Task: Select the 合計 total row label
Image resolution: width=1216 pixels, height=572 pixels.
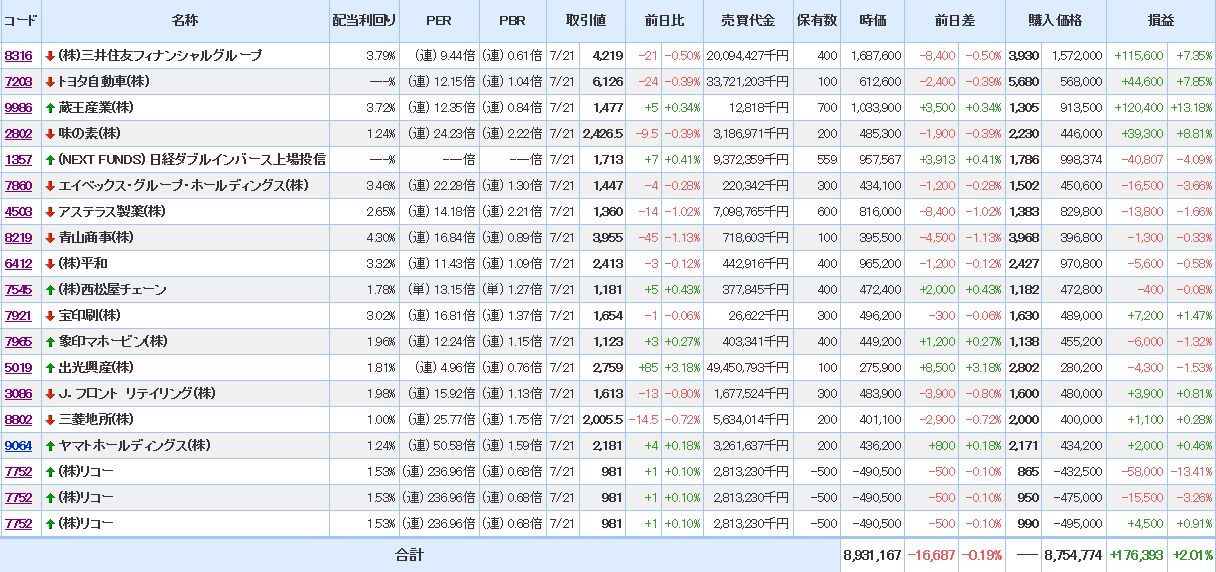Action: [x=410, y=555]
